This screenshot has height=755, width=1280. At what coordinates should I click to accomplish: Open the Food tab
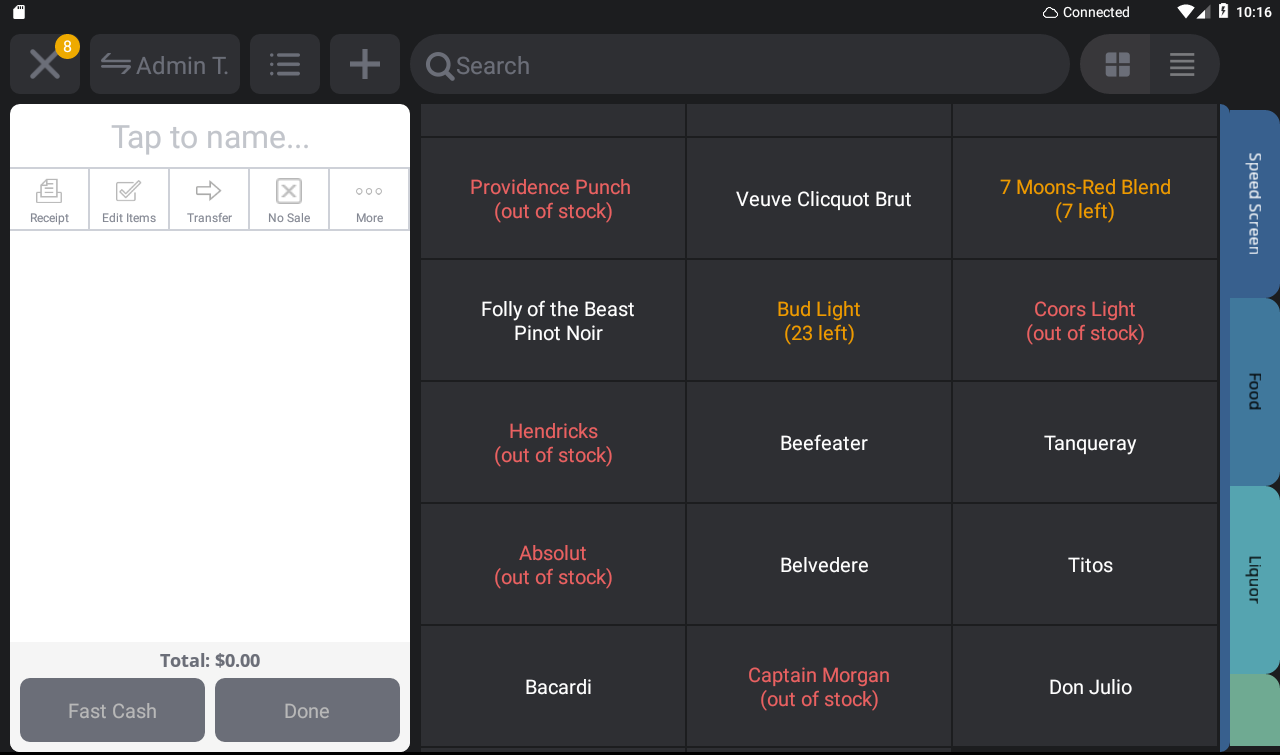pos(1252,391)
